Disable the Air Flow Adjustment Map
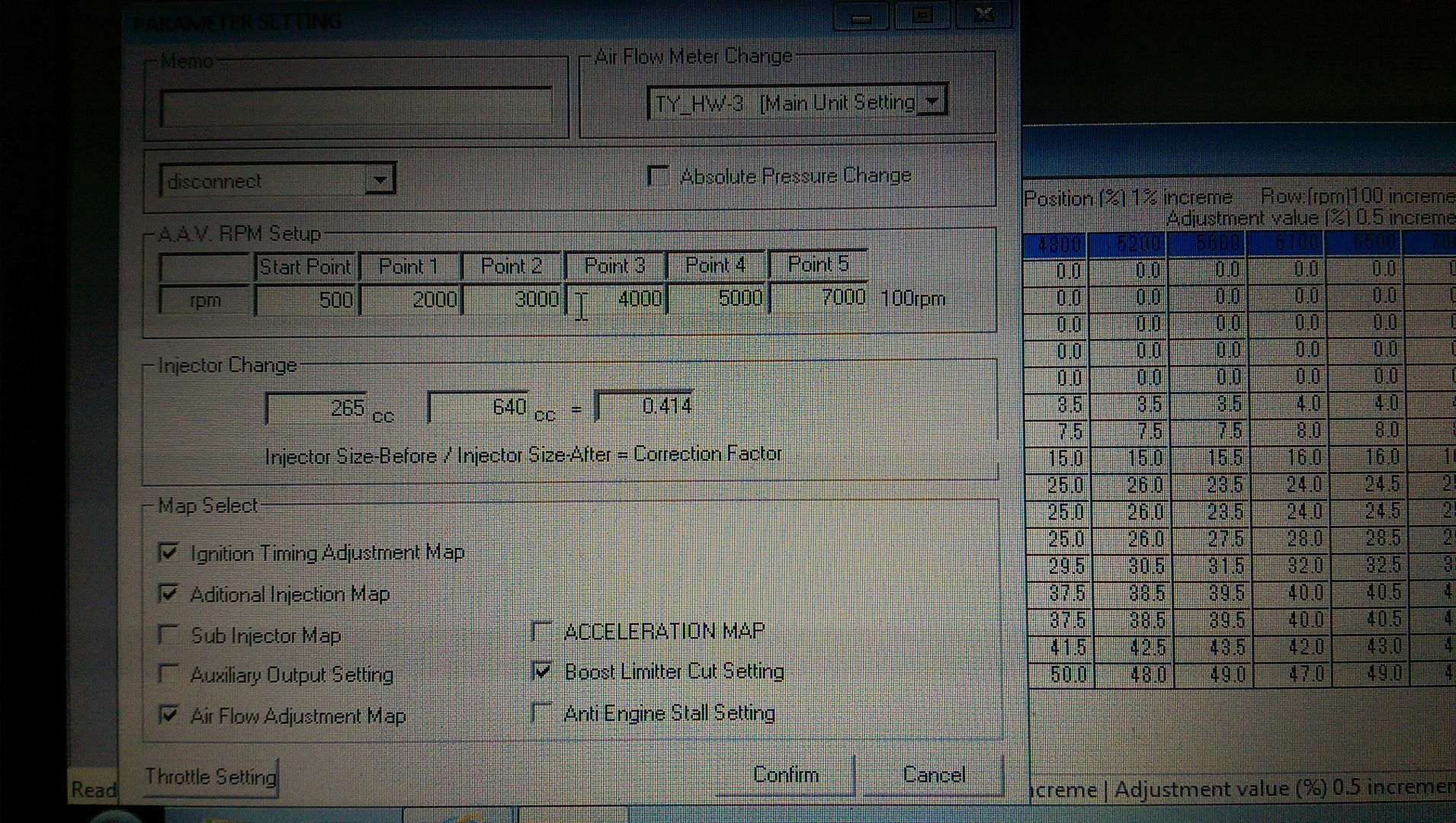The height and width of the screenshot is (823, 1456). click(168, 715)
